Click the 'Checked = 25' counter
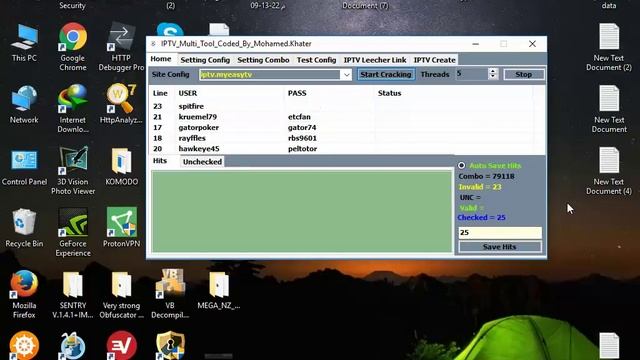 click(x=482, y=218)
